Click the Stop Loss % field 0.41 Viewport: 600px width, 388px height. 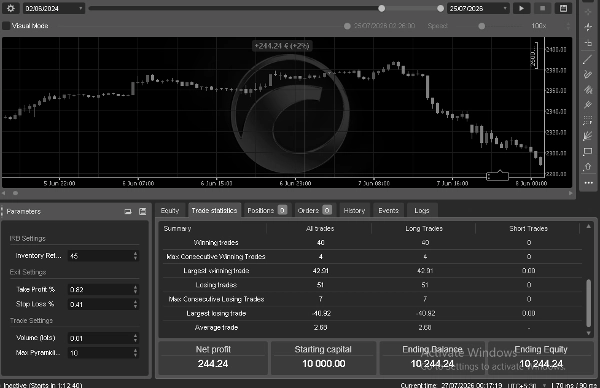[103, 305]
